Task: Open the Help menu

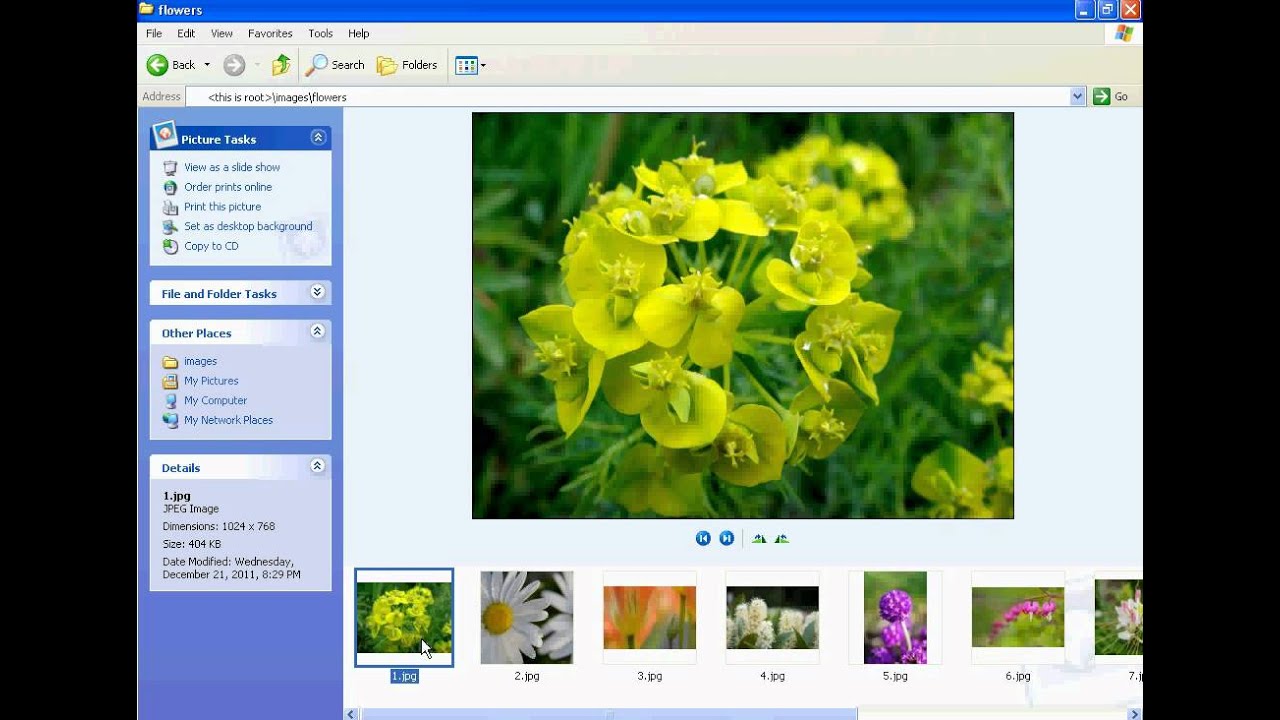Action: (x=359, y=34)
